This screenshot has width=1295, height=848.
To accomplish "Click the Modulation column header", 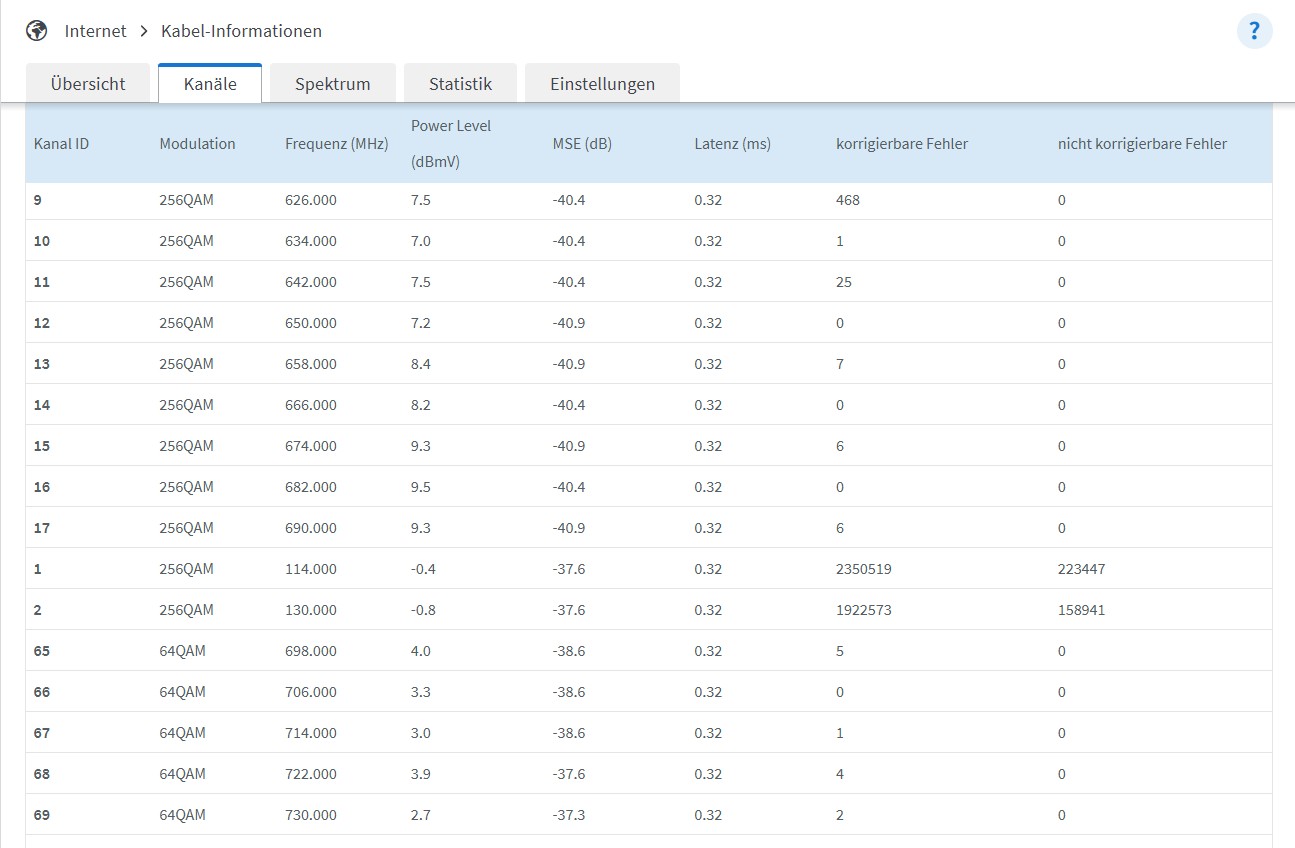I will tap(197, 144).
